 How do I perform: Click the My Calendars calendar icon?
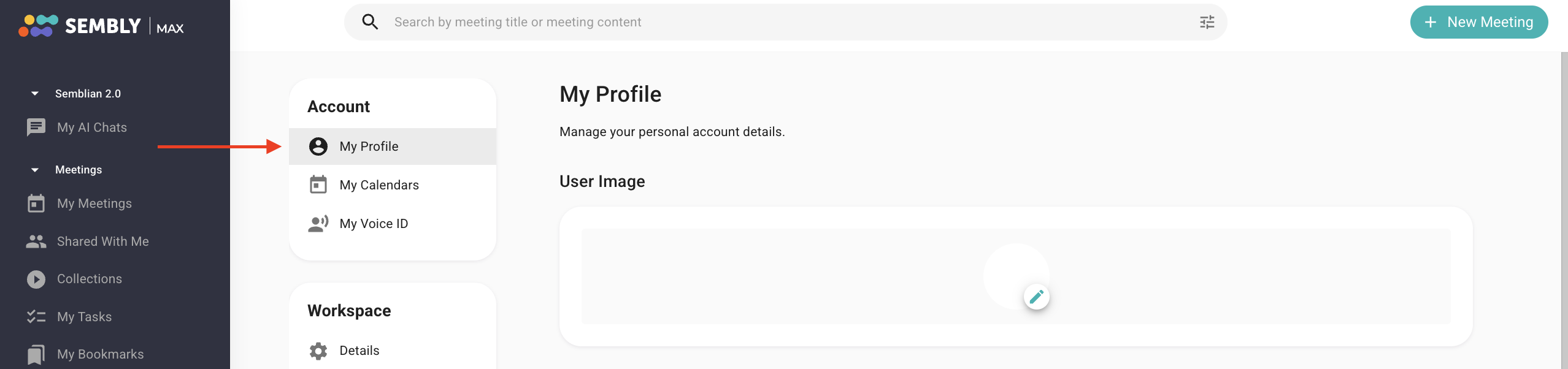click(x=318, y=184)
